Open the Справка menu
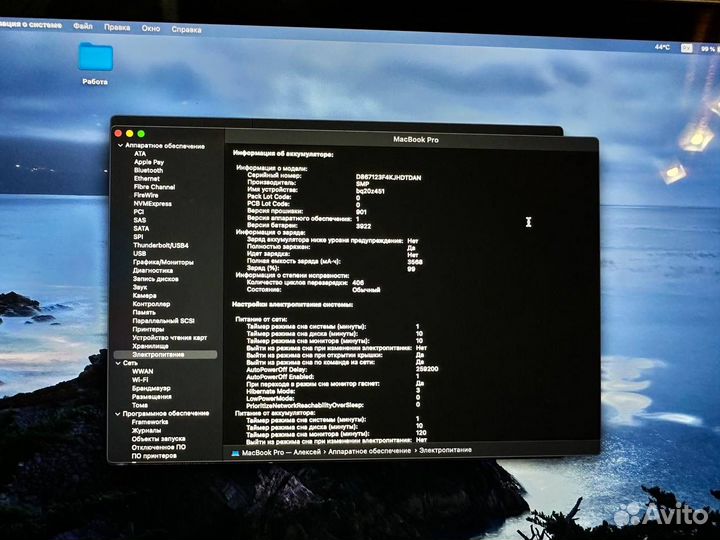The image size is (720, 540). [x=186, y=29]
